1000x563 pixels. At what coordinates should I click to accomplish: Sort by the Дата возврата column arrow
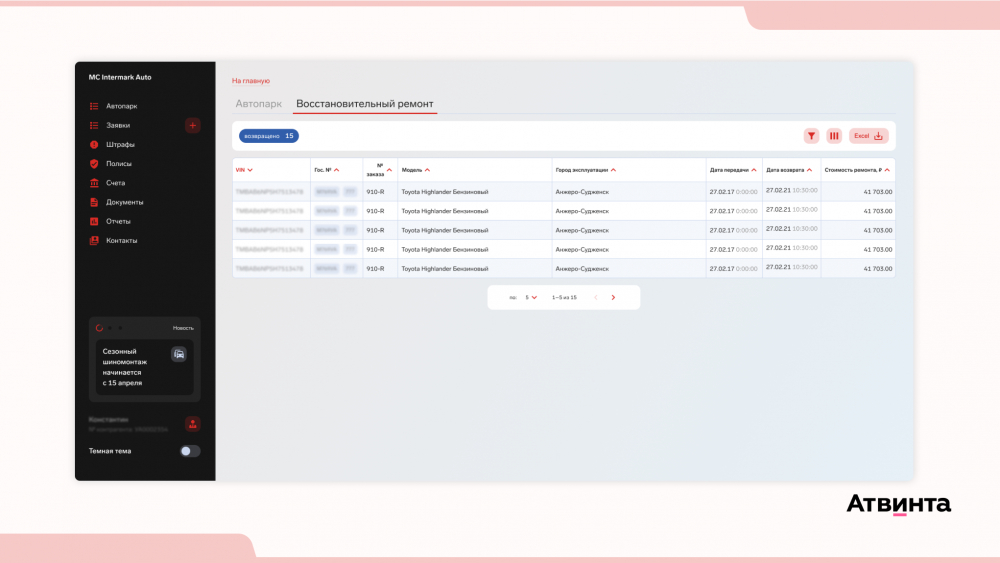[x=809, y=170]
